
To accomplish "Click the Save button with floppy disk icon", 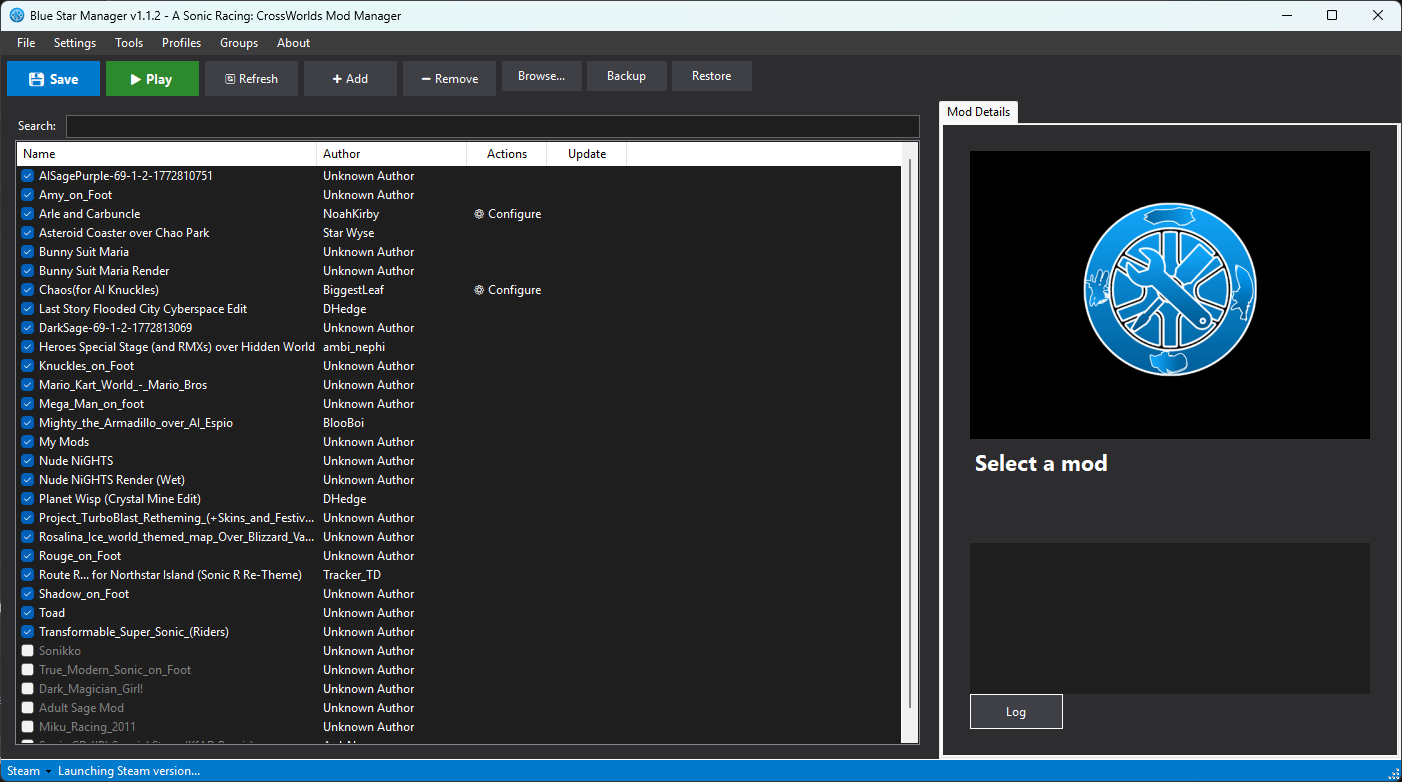I will 53,79.
